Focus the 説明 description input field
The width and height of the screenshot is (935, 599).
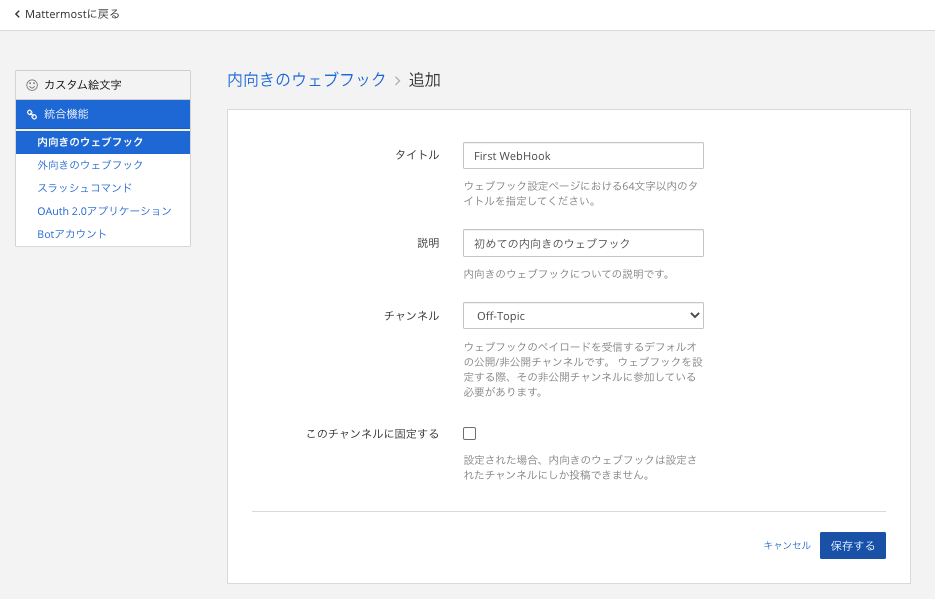583,243
